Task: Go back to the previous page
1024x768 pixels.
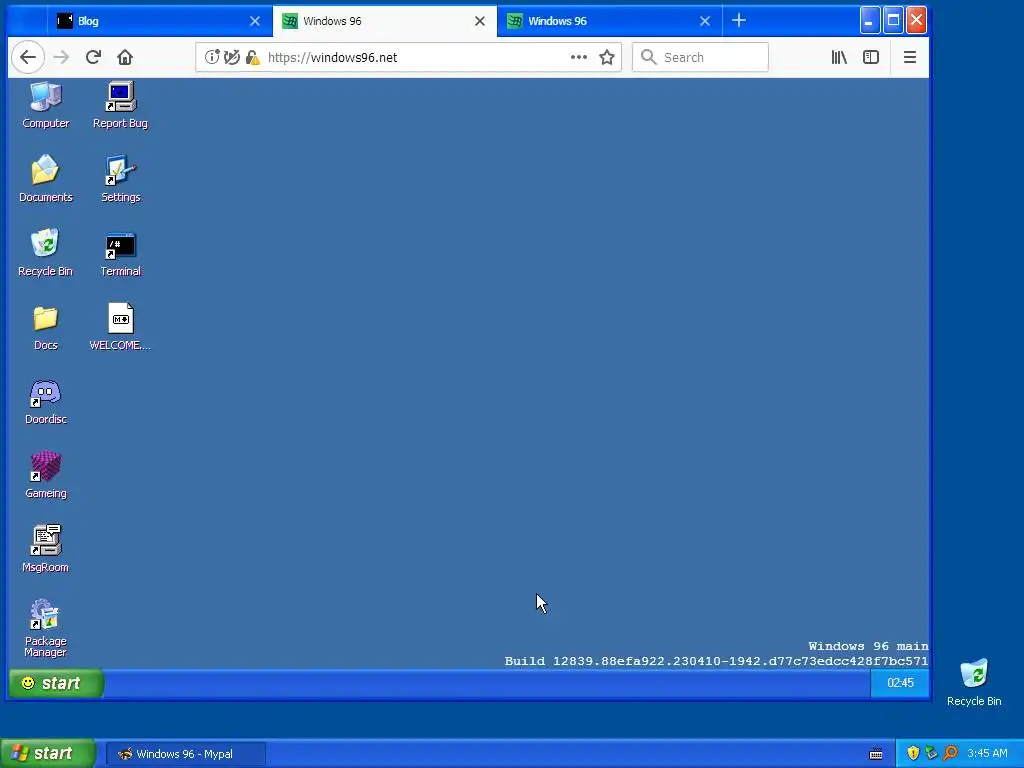Action: point(27,57)
